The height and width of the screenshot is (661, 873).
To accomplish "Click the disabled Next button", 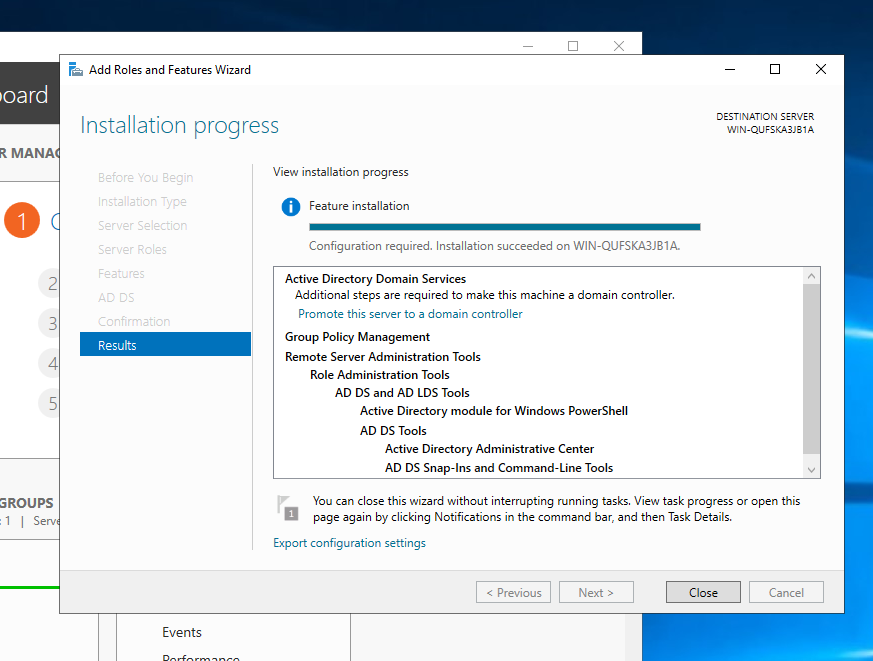I will 596,593.
